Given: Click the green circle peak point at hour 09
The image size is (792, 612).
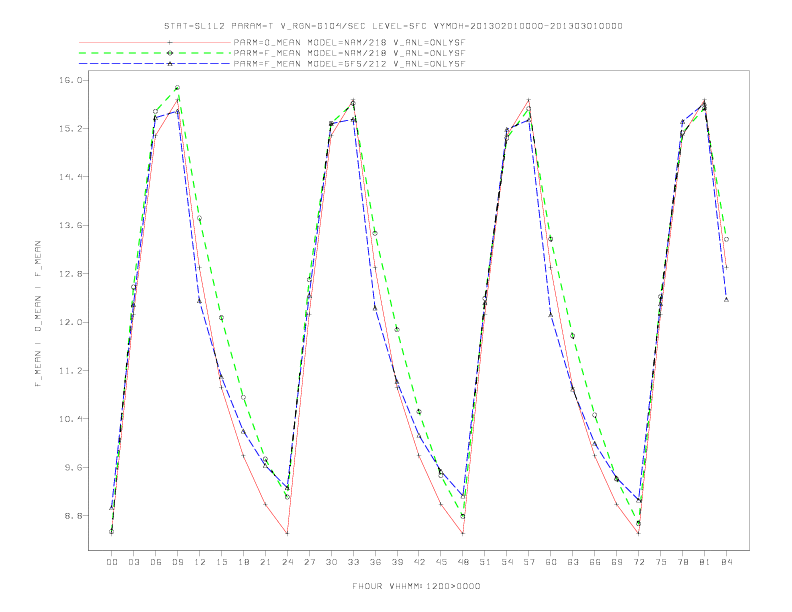Looking at the screenshot, I should pyautogui.click(x=177, y=88).
